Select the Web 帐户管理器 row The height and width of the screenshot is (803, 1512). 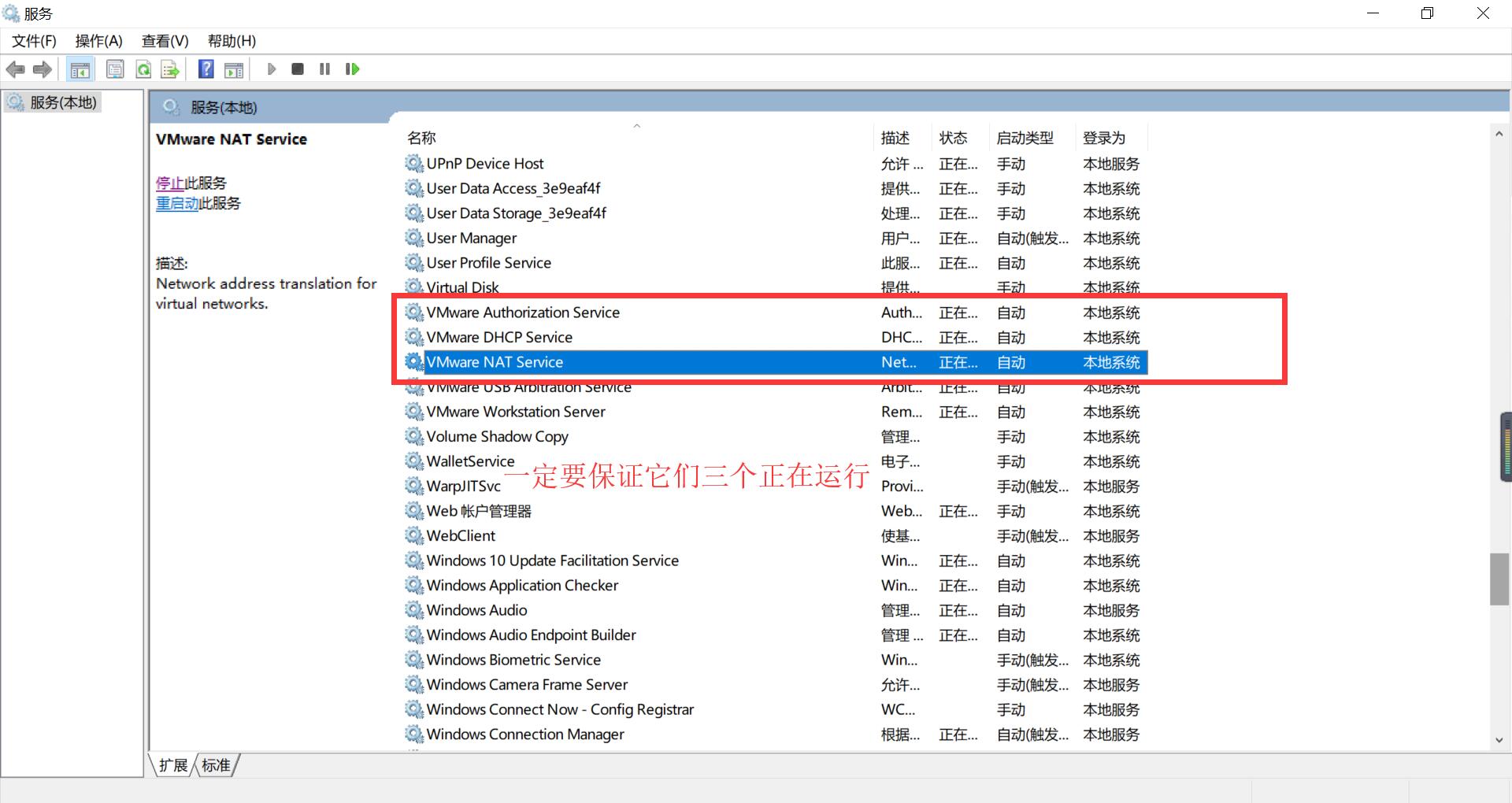point(776,510)
